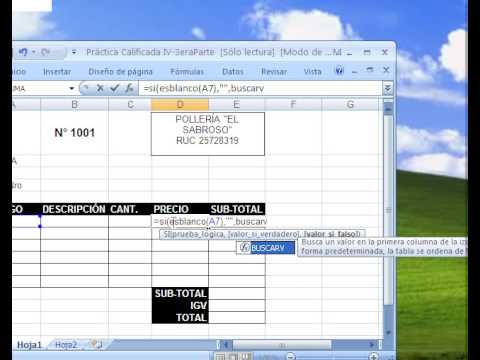Click the Insert Worksheet tab icon
Image resolution: width=480 pixels, height=360 pixels.
click(x=96, y=344)
